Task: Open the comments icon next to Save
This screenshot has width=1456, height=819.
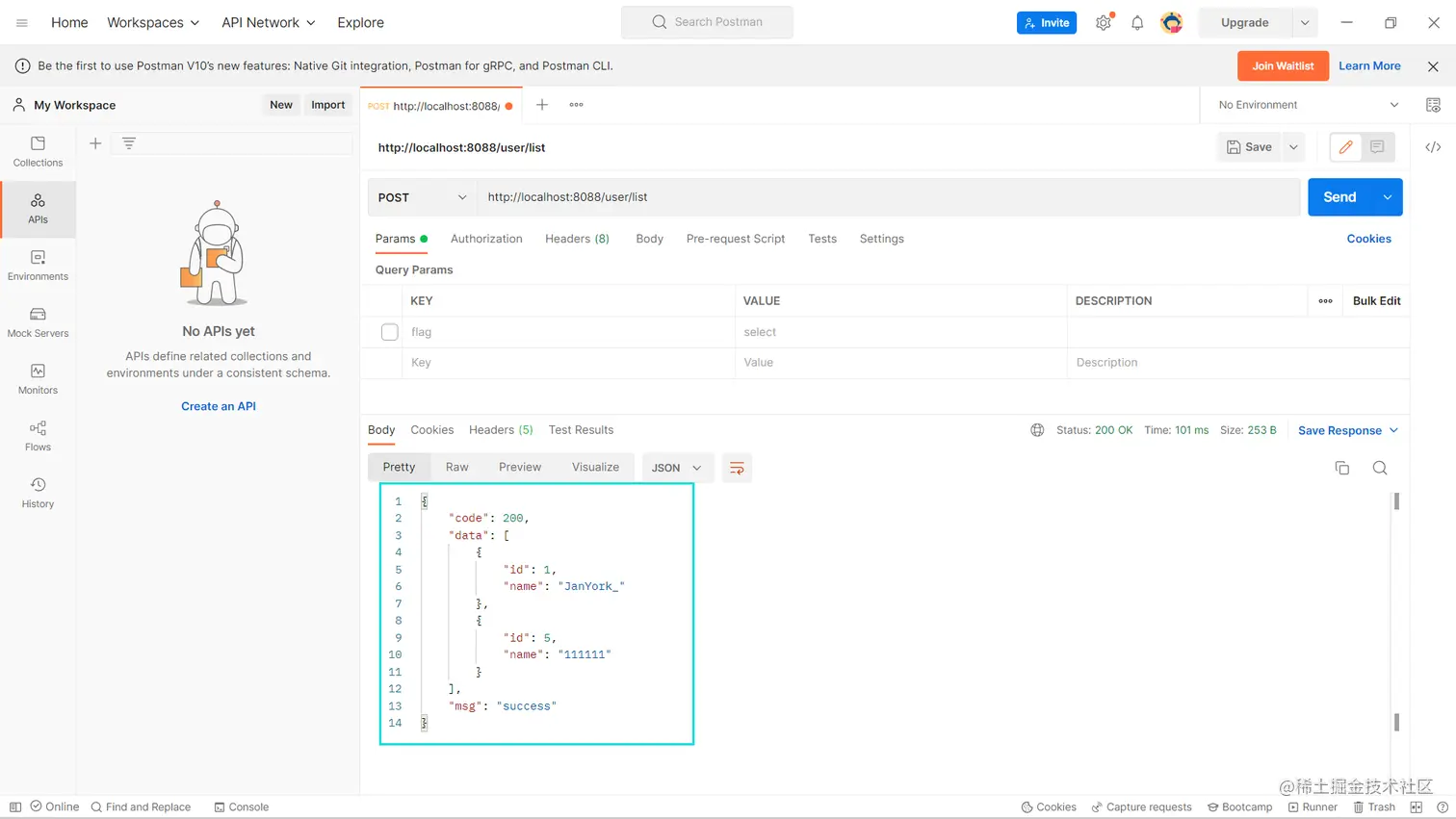Action: 1377,147
